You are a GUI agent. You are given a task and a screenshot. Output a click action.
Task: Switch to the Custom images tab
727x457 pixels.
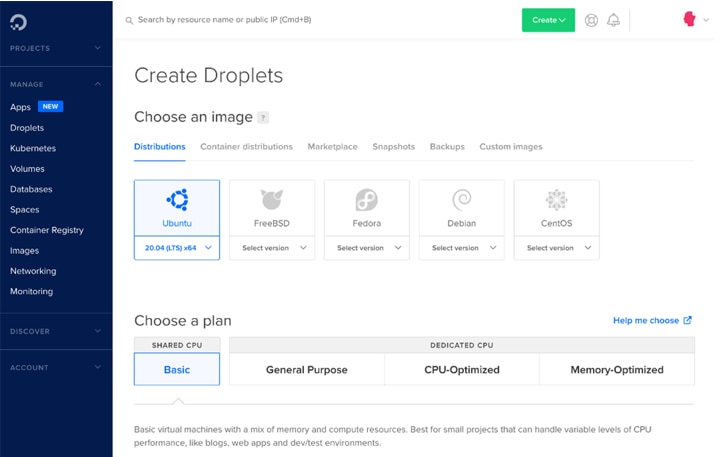click(511, 147)
